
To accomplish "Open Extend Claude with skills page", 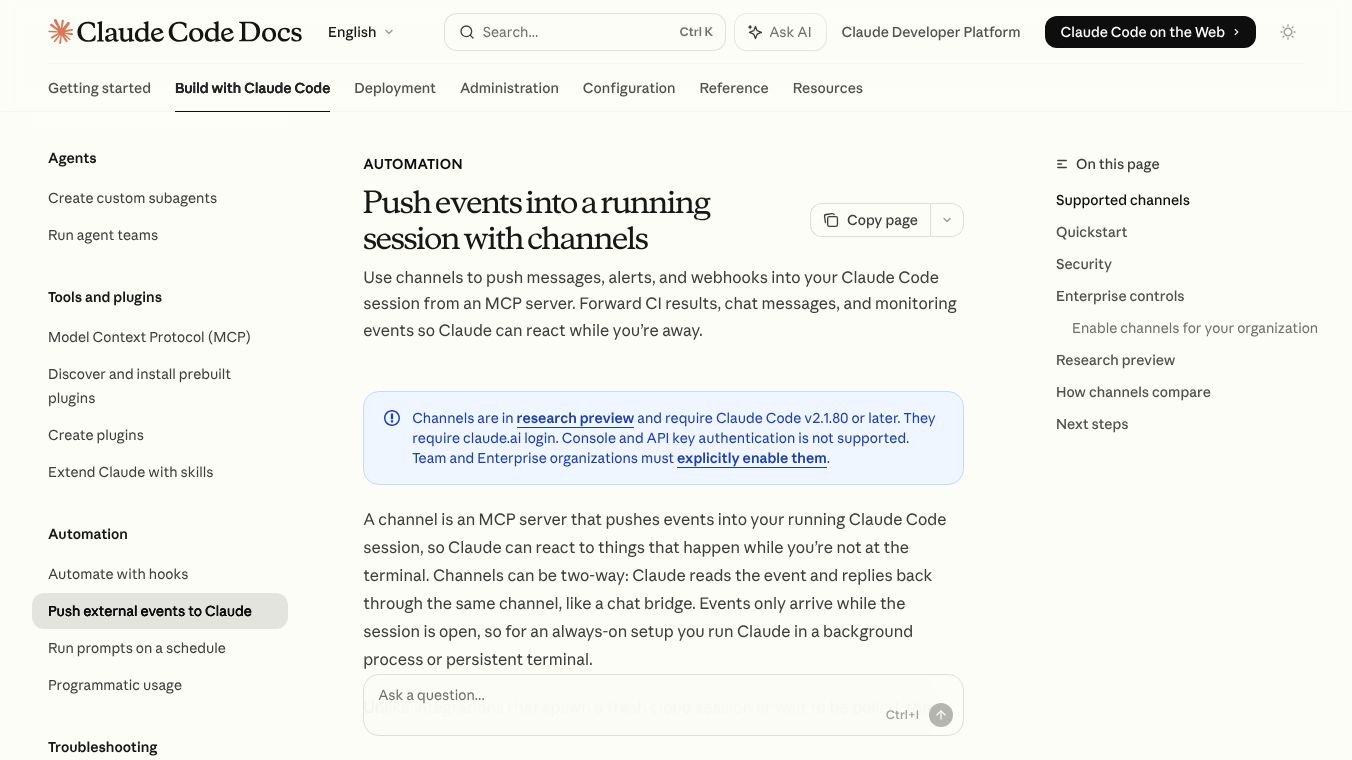I will tap(131, 472).
